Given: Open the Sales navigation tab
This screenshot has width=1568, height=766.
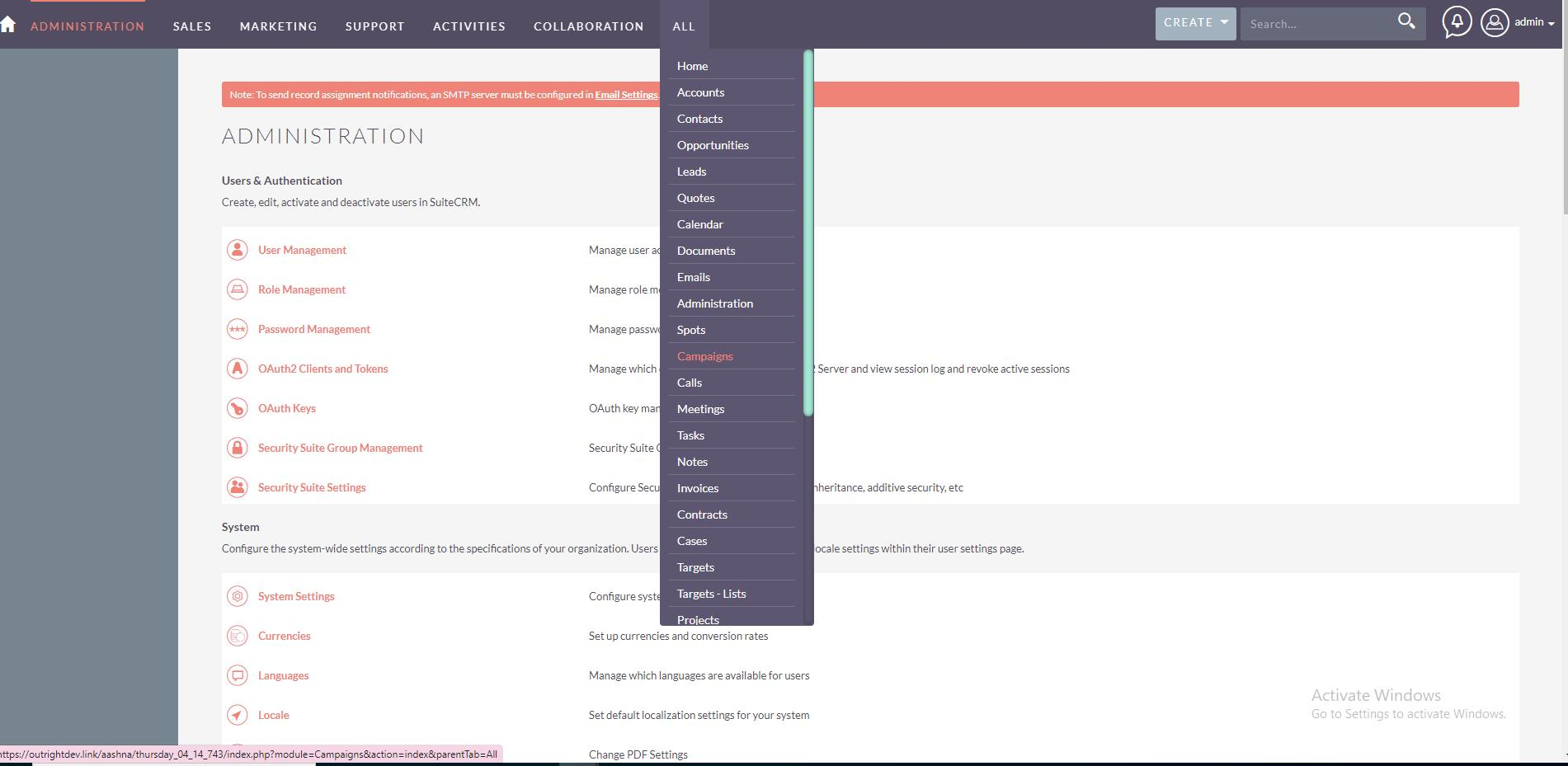Looking at the screenshot, I should click(x=192, y=26).
